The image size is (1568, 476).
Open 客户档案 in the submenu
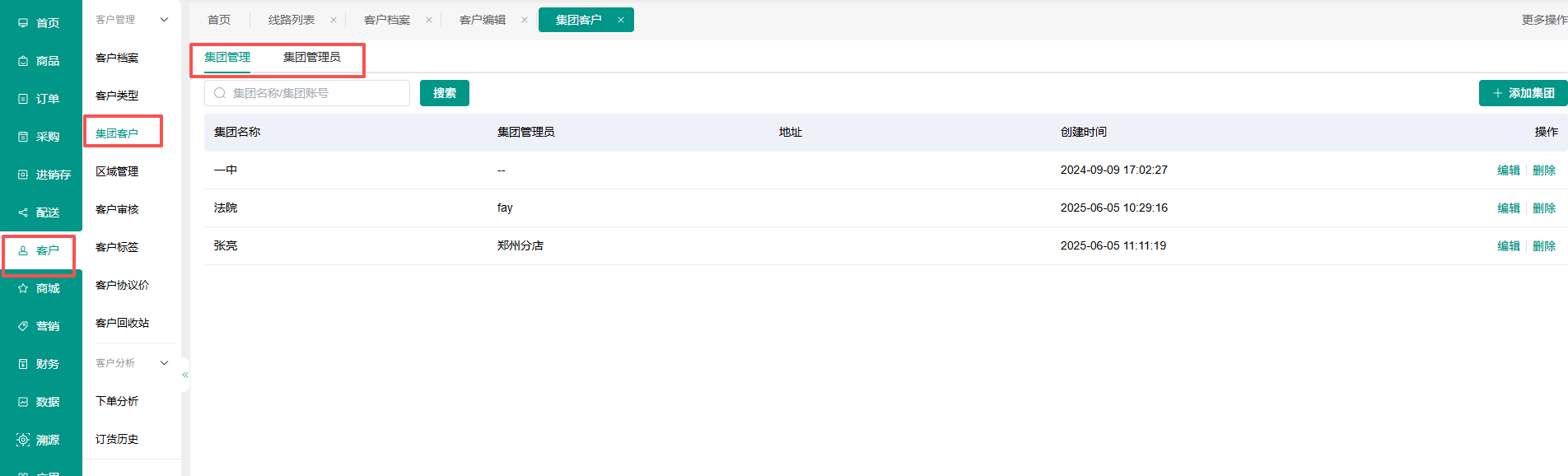(117, 58)
